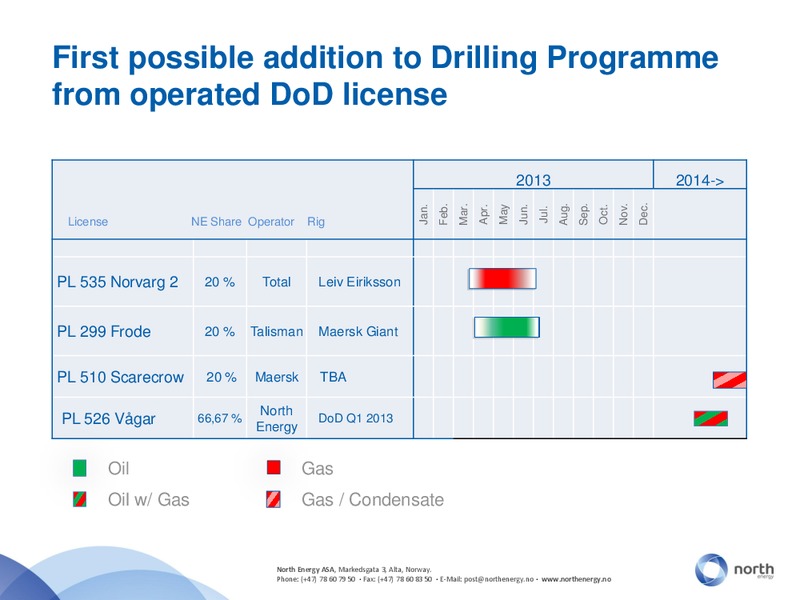Viewport: 800px width, 600px height.
Task: Click the Oil w/ Gas striped legend square
Action: [x=80, y=499]
